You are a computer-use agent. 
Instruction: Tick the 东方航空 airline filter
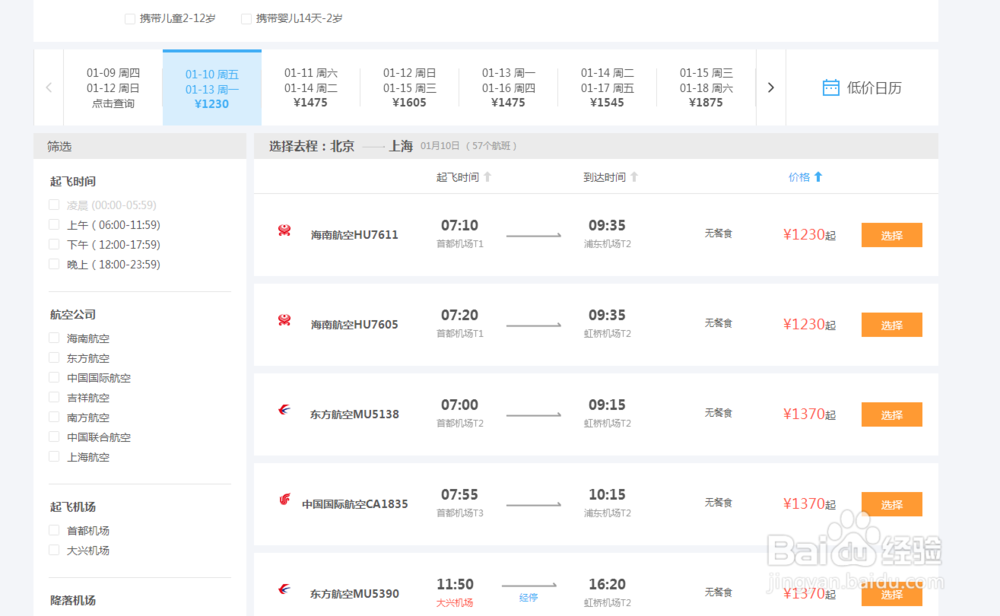54,358
